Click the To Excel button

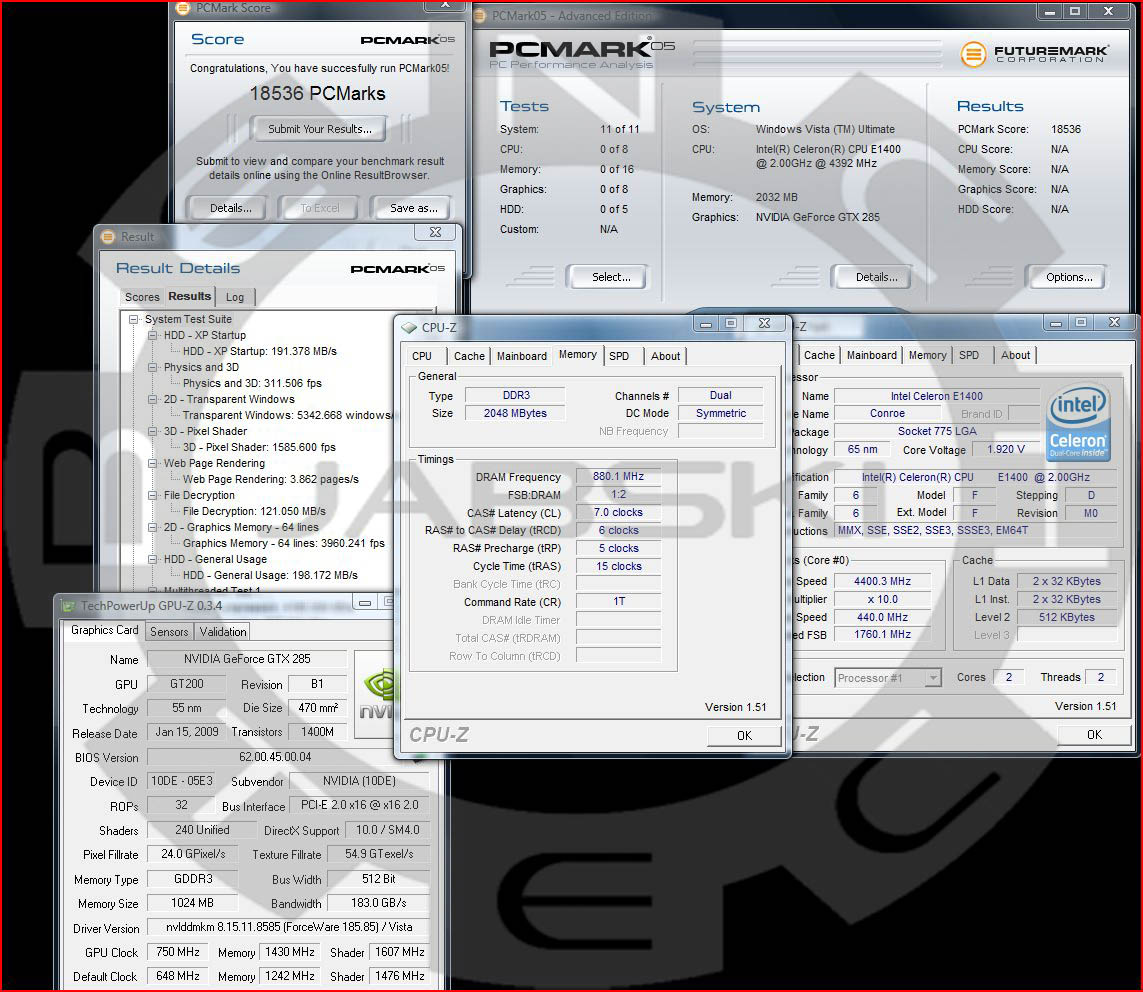[320, 208]
